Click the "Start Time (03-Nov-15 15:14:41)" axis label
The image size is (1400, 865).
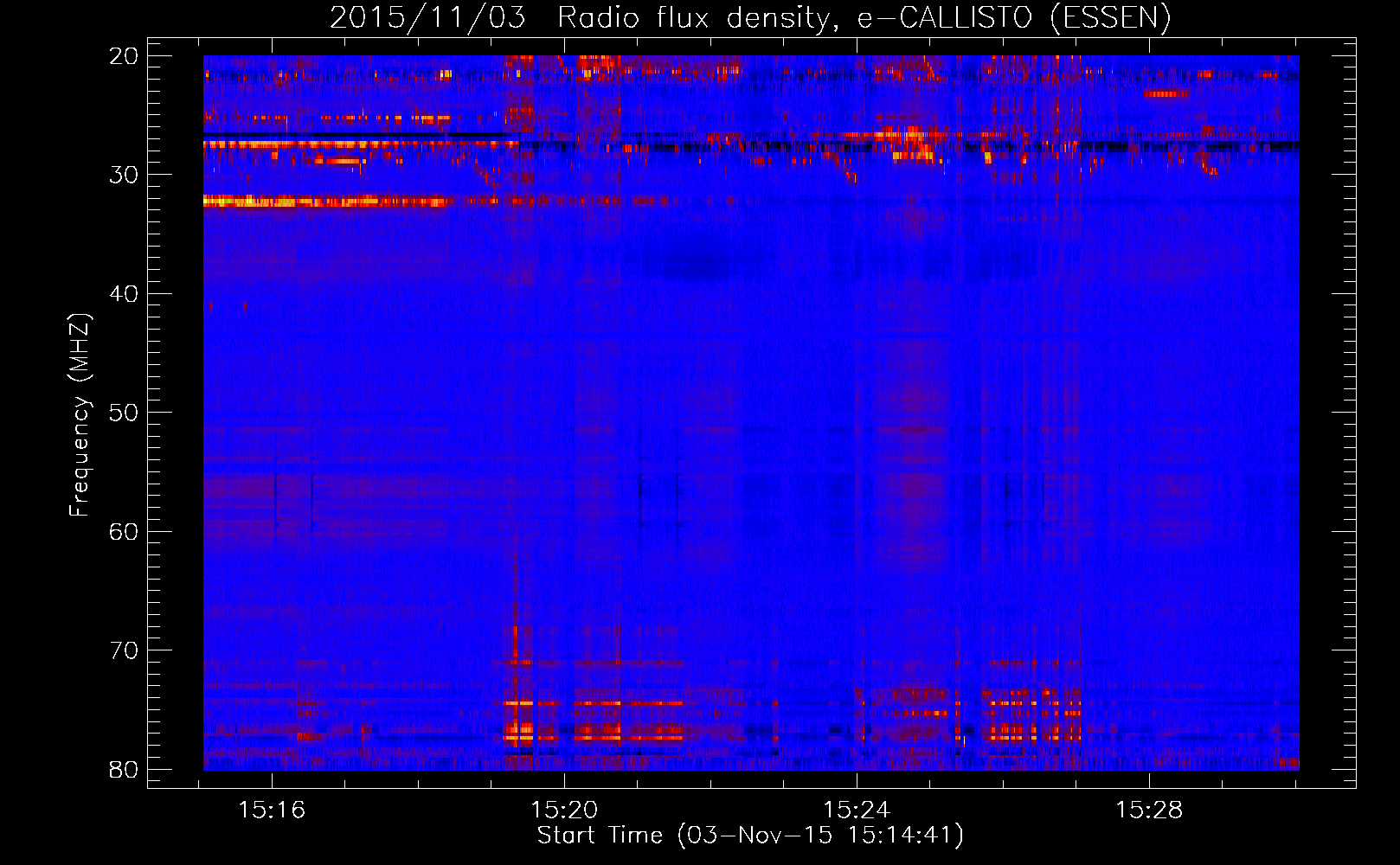click(x=750, y=836)
